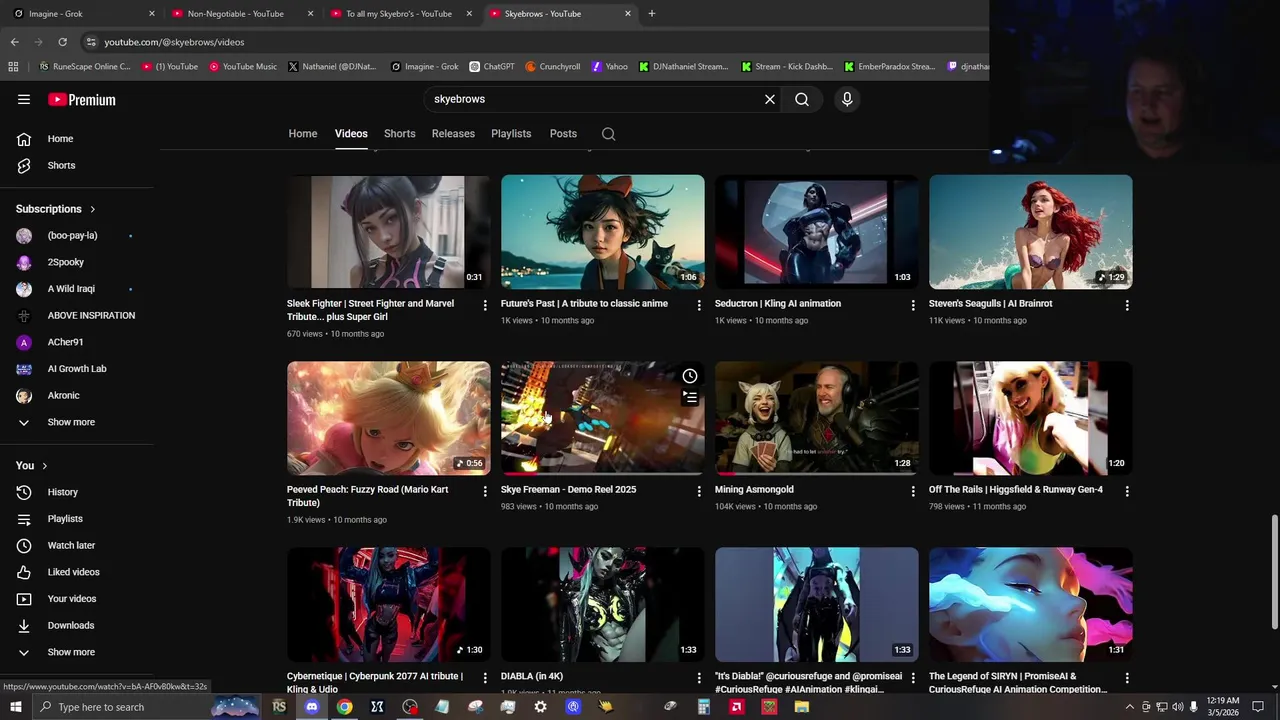This screenshot has height=720, width=1280.
Task: Click the page vertical scrollbar thumb
Action: (1274, 573)
